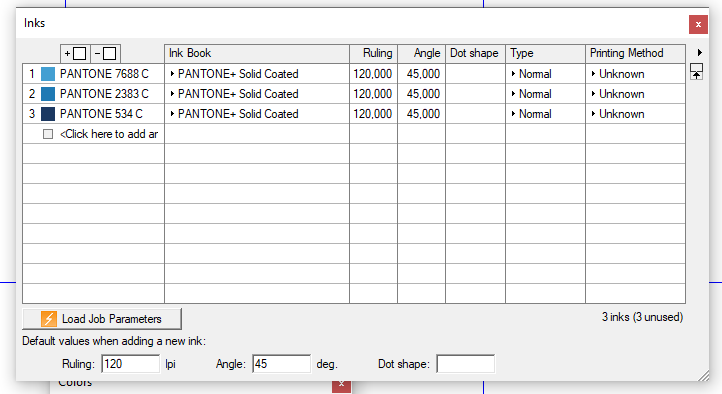
Task: Close the Colors panel behind the dialog
Action: (x=341, y=385)
